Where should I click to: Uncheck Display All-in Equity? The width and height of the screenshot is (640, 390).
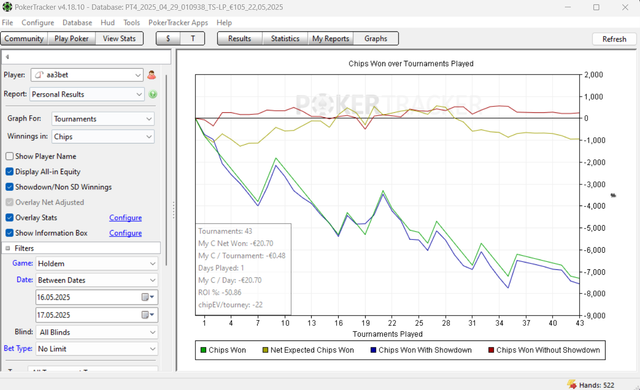[x=9, y=172]
